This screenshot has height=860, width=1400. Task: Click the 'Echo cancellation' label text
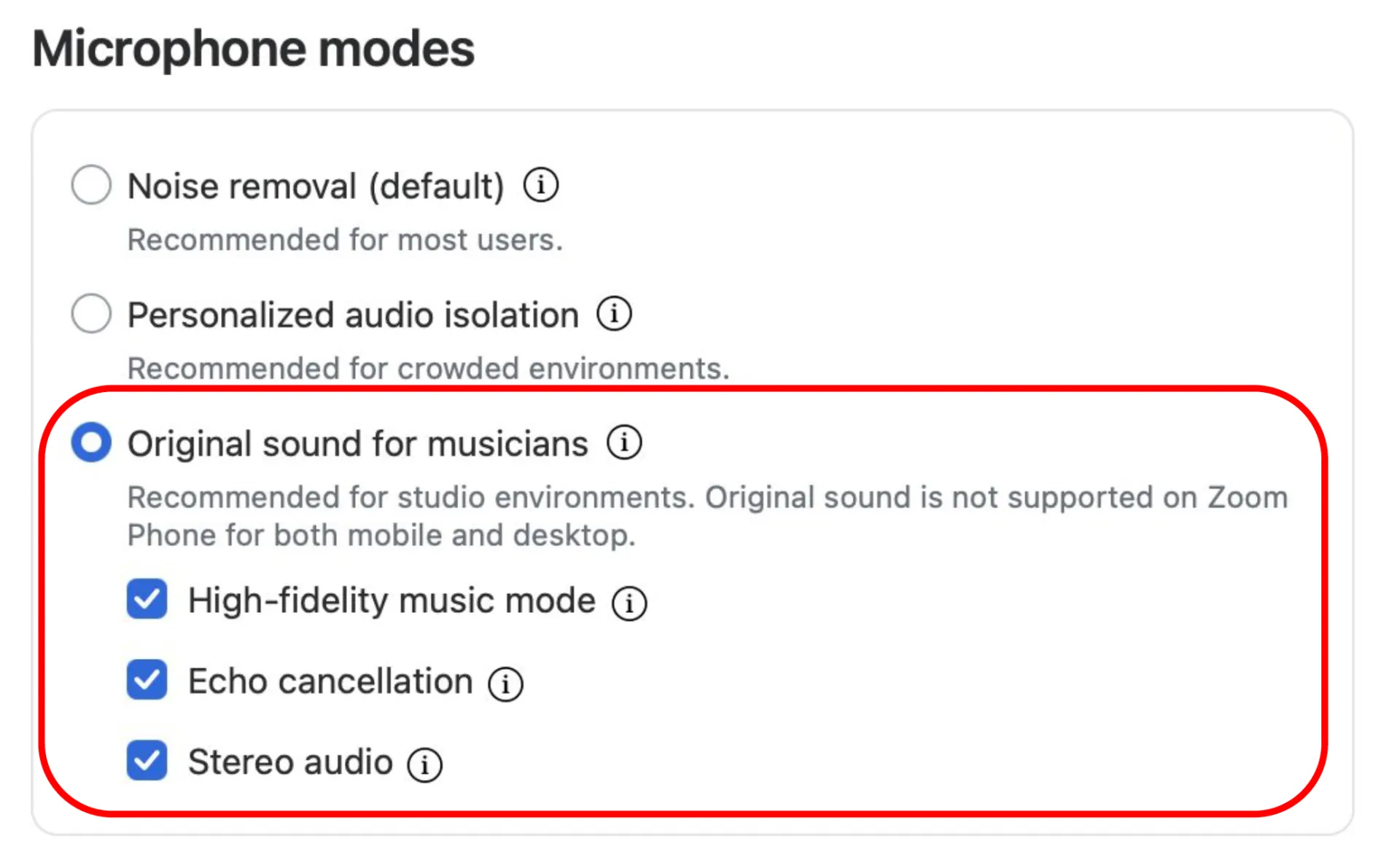pyautogui.click(x=330, y=681)
